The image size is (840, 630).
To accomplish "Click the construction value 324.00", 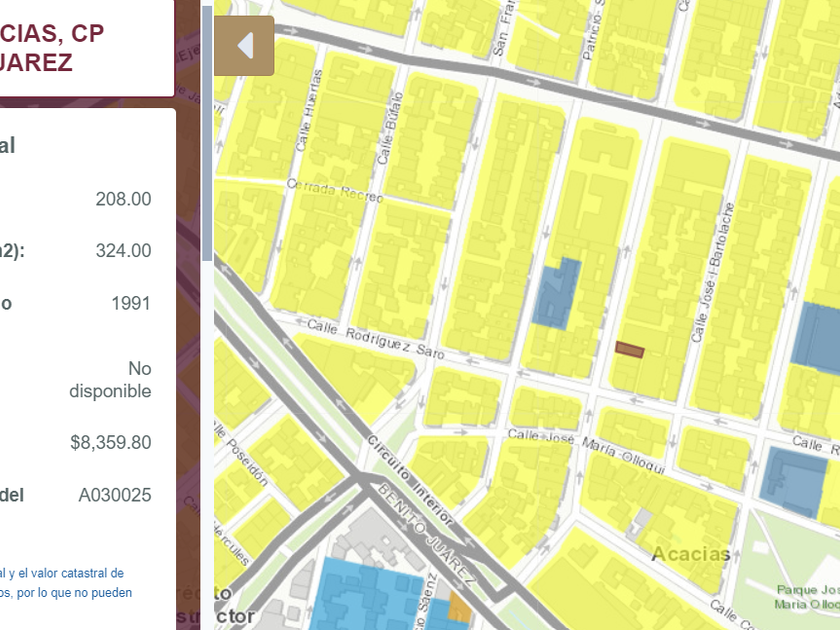I will [x=123, y=251].
